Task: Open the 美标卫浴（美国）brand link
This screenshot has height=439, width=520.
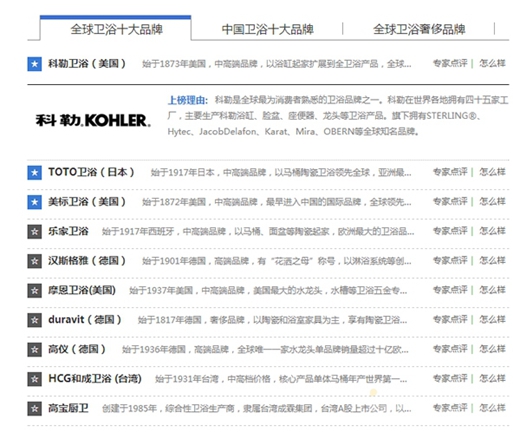Action: [87, 201]
